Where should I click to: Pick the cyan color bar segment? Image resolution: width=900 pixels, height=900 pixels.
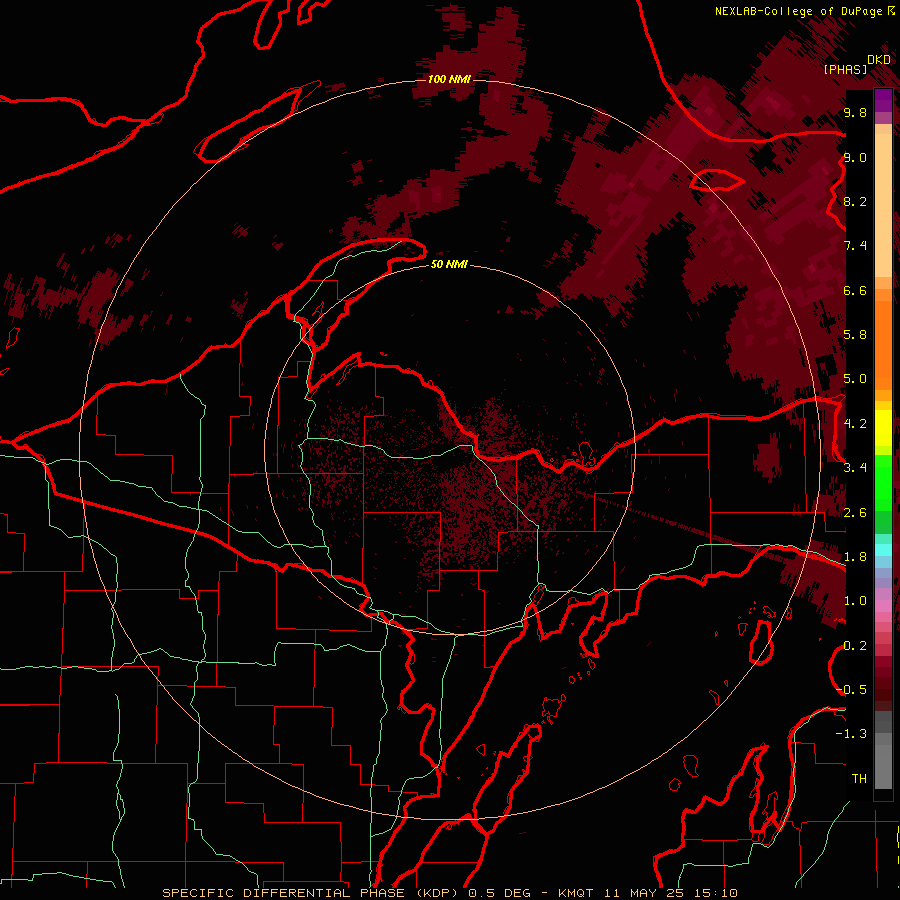pyautogui.click(x=883, y=550)
